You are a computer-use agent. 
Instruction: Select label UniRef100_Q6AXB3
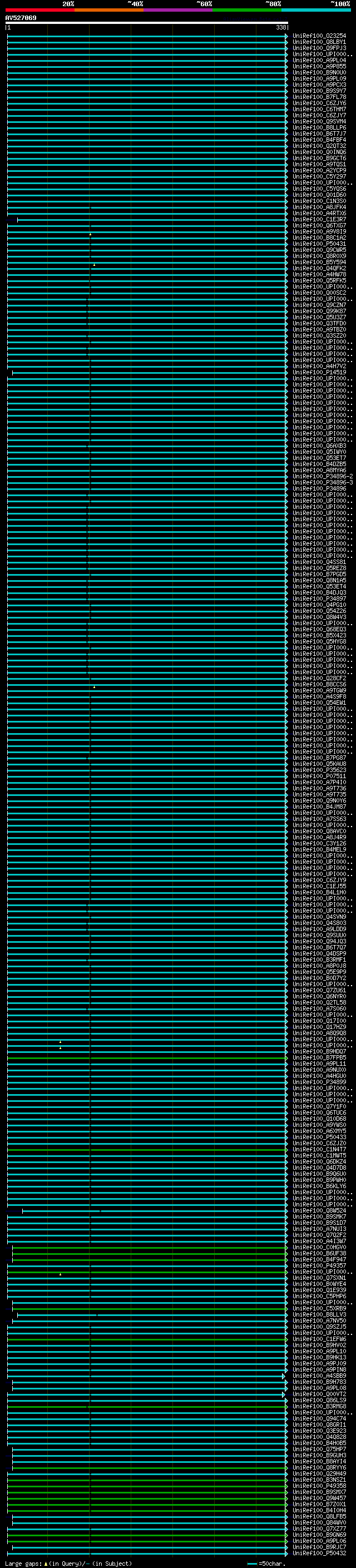click(319, 446)
